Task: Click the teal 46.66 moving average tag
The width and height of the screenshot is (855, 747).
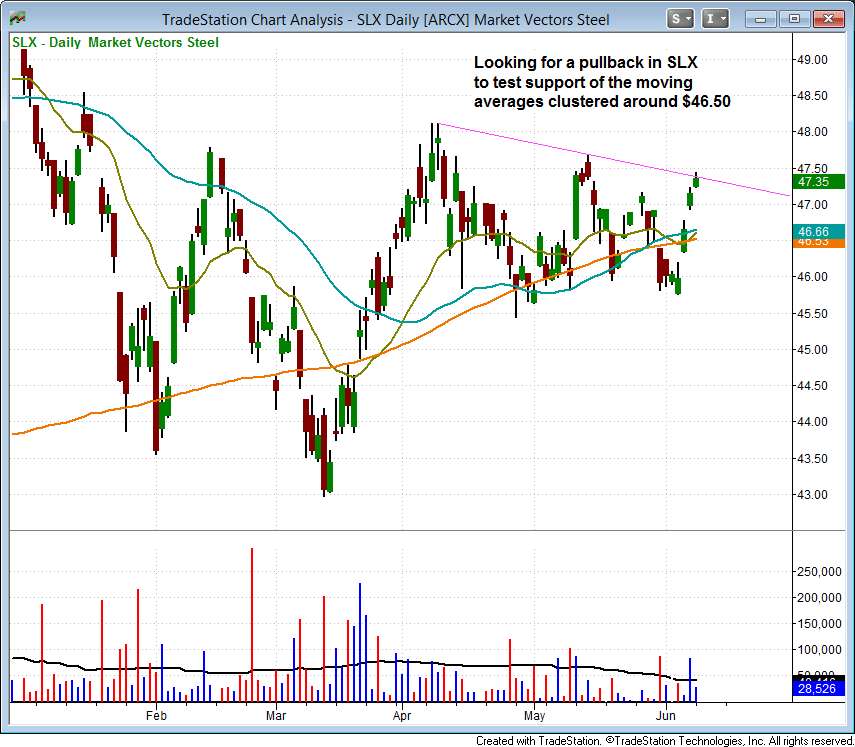Action: coord(819,231)
